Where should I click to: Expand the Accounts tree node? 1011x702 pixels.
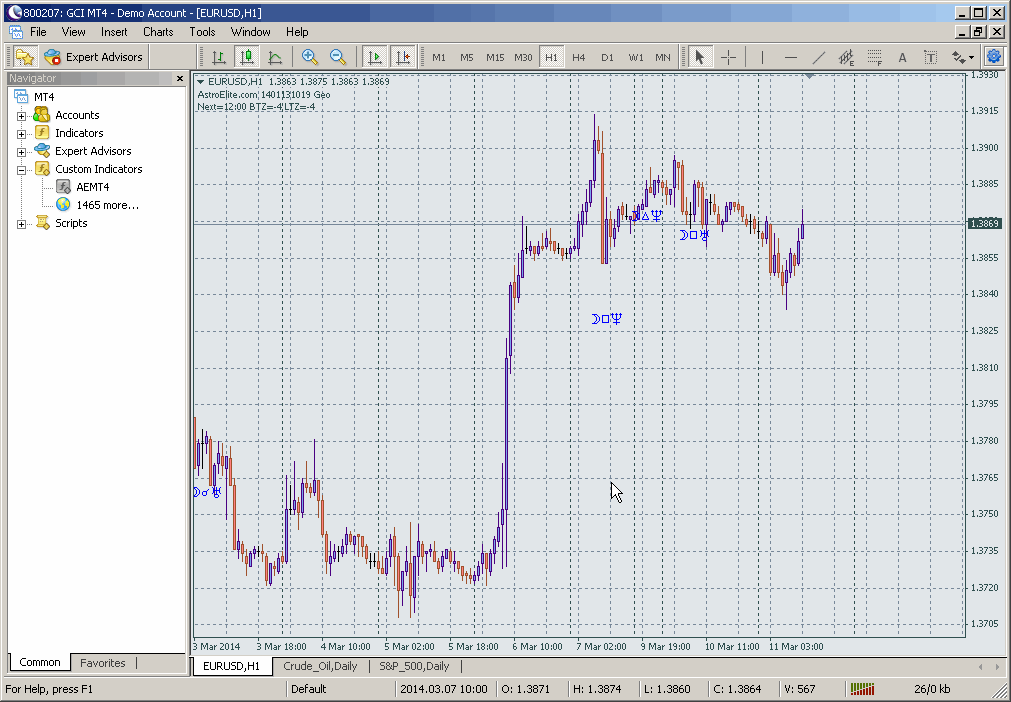coord(22,116)
